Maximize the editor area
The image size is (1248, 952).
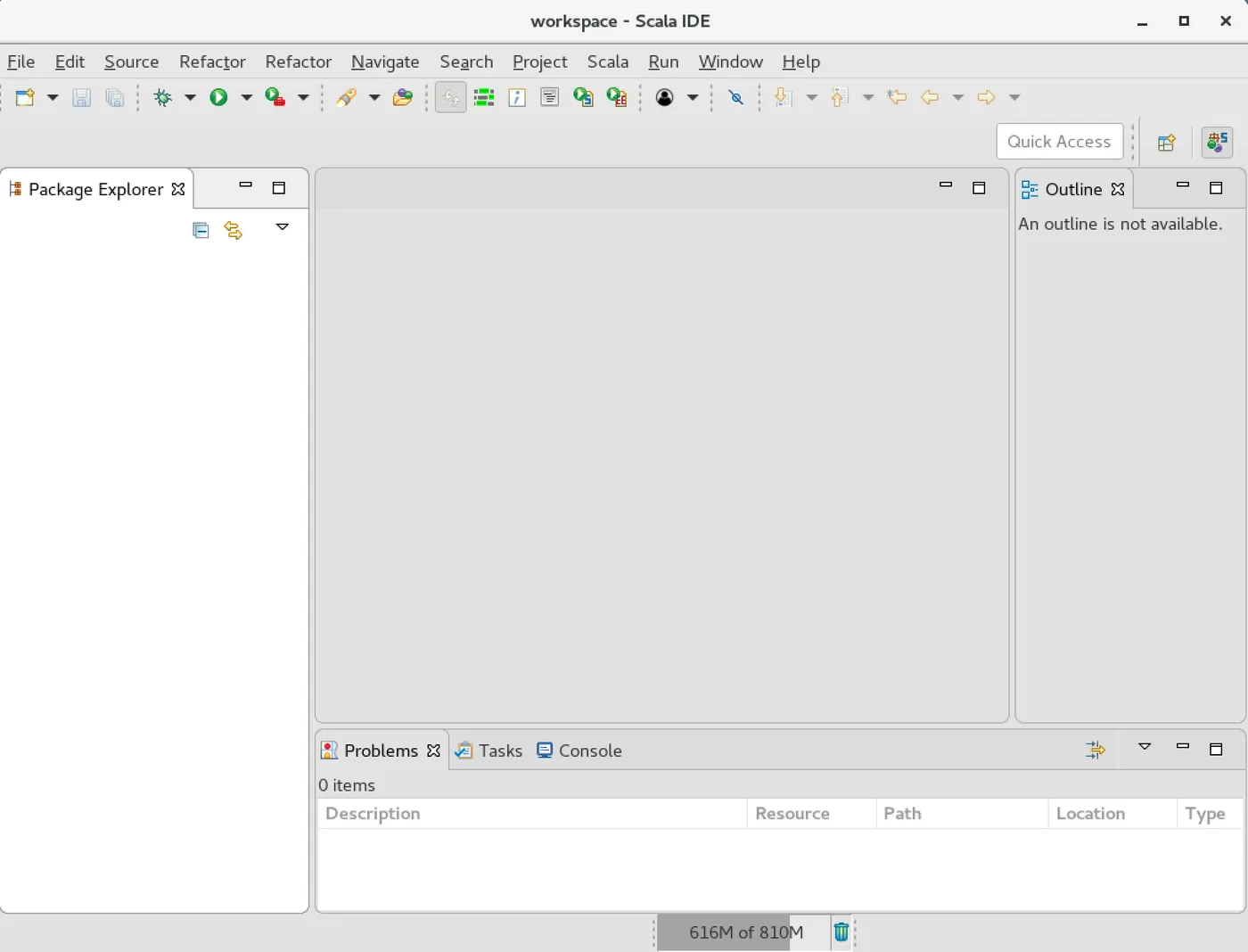[979, 187]
